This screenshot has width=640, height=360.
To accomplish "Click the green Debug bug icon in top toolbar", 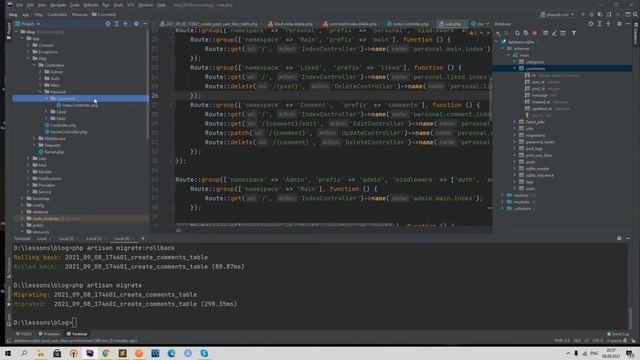I will pyautogui.click(x=591, y=14).
